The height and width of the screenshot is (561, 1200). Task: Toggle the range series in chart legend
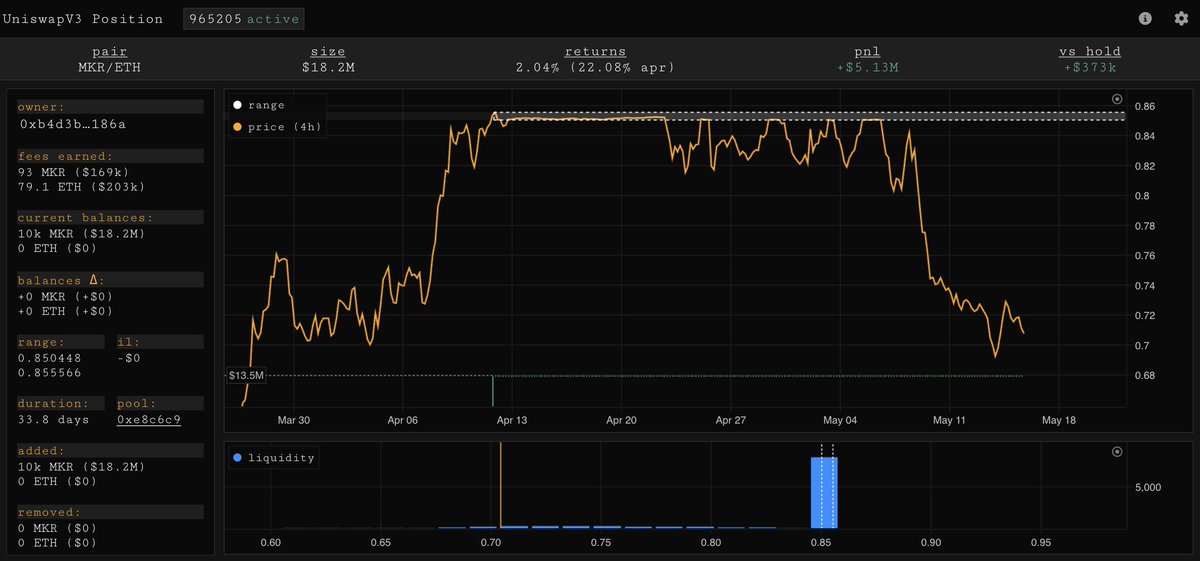(x=259, y=105)
